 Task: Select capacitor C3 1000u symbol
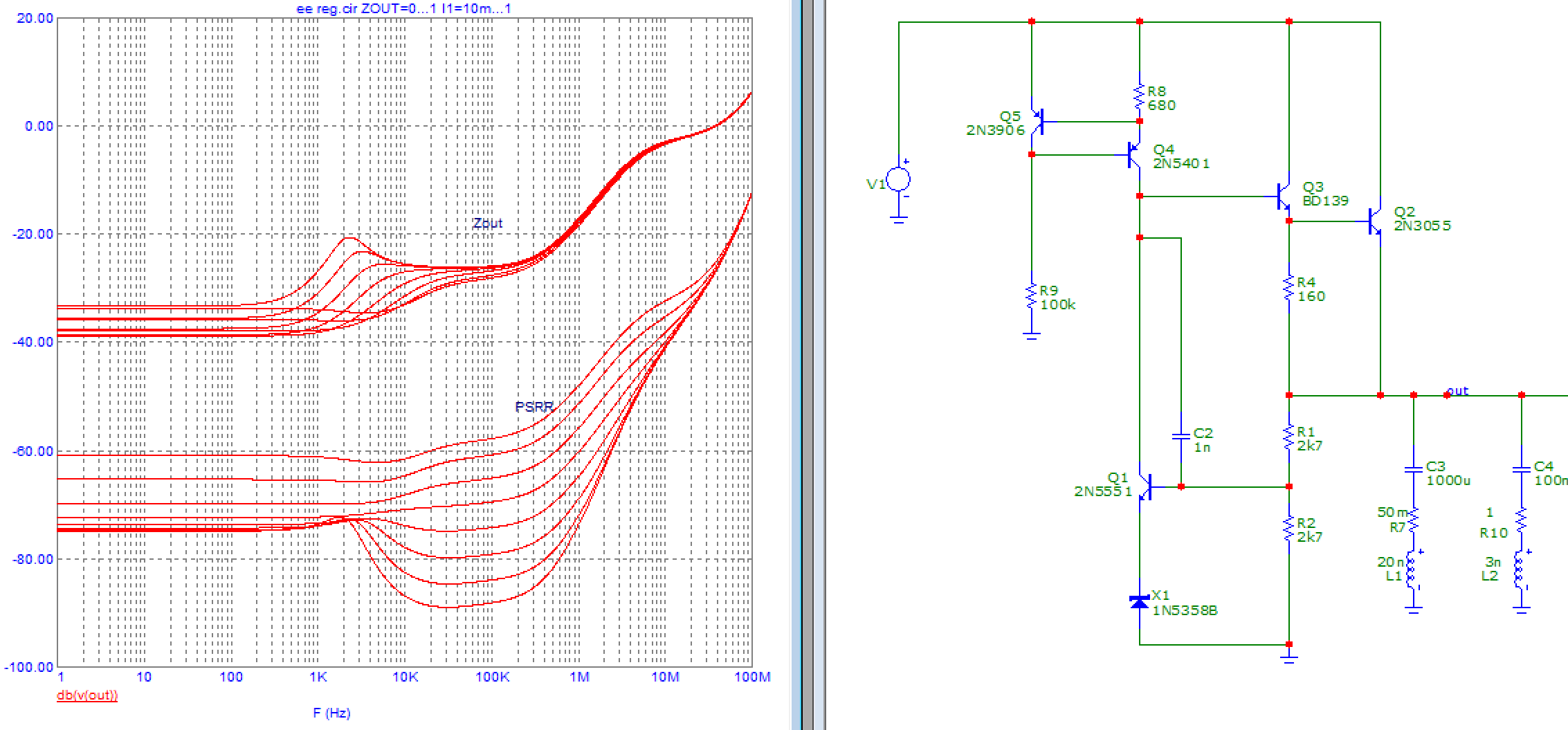[1413, 471]
